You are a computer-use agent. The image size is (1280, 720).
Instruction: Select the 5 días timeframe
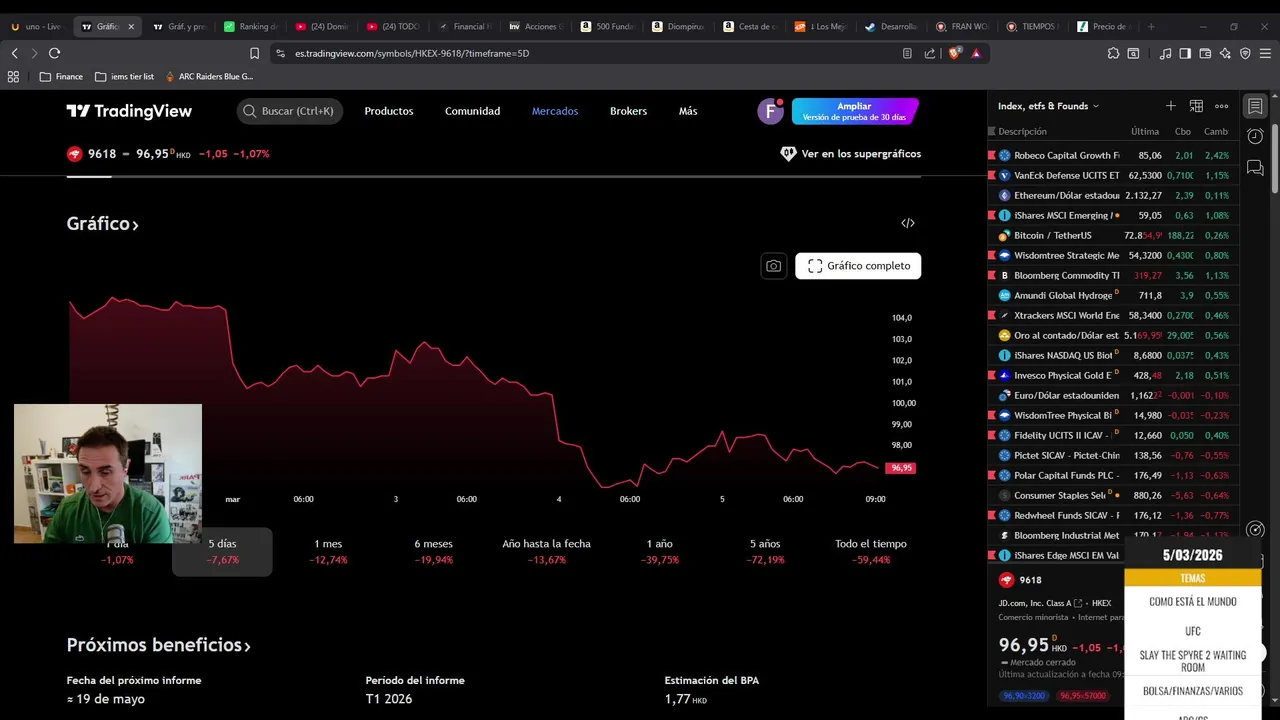222,551
